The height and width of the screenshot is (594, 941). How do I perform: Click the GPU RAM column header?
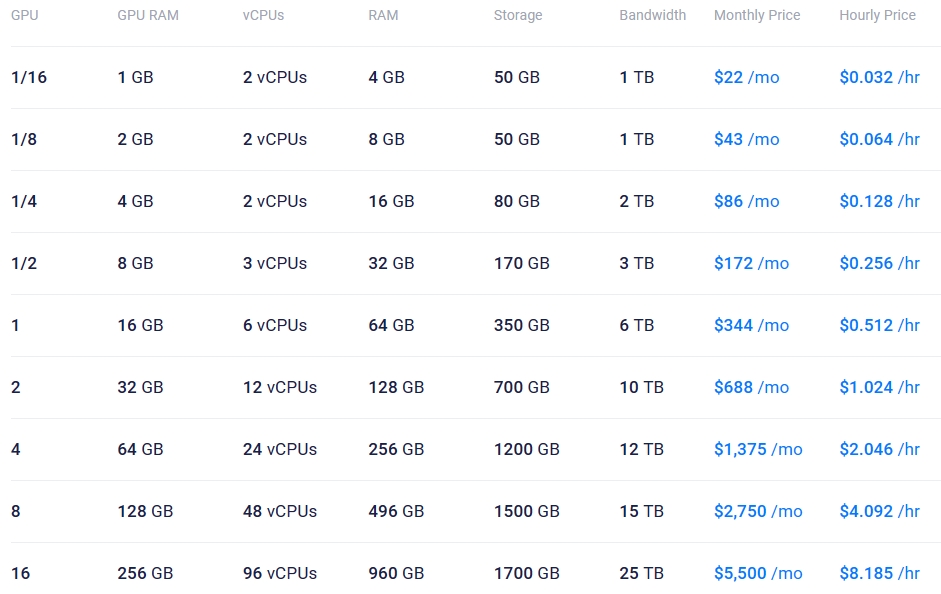click(148, 15)
